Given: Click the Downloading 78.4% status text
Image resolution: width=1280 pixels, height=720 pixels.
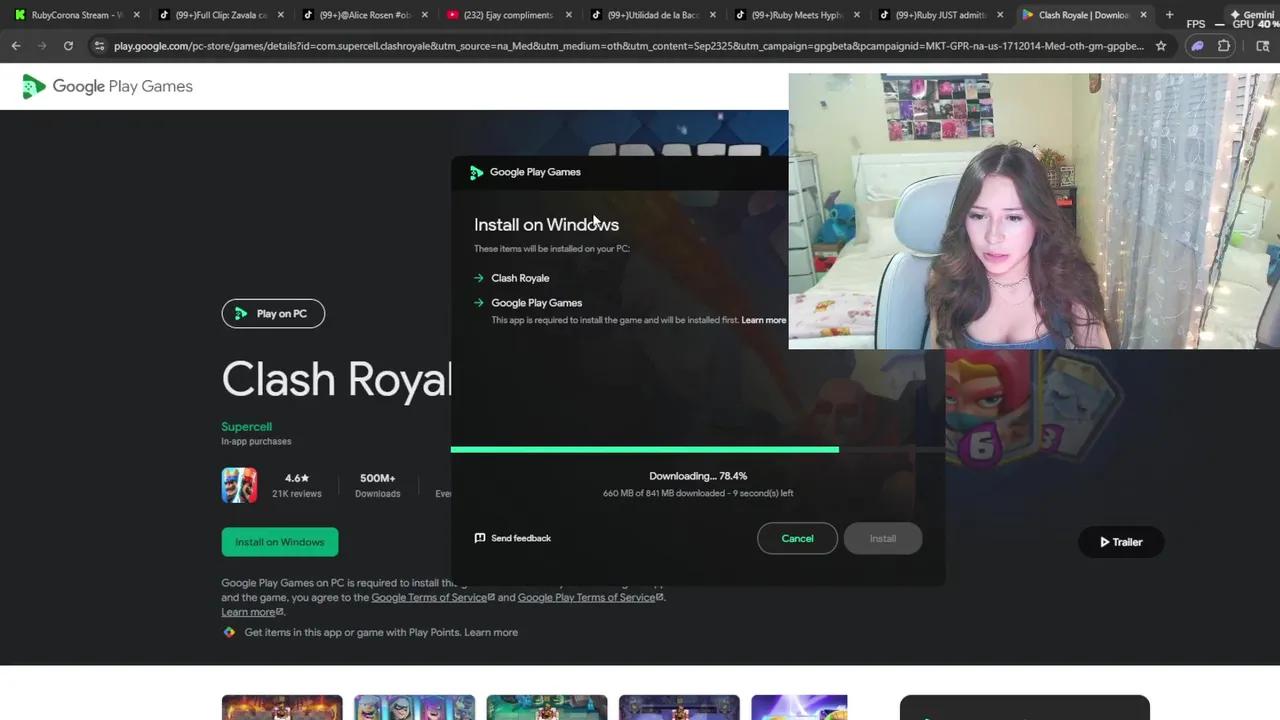Looking at the screenshot, I should click(x=698, y=476).
